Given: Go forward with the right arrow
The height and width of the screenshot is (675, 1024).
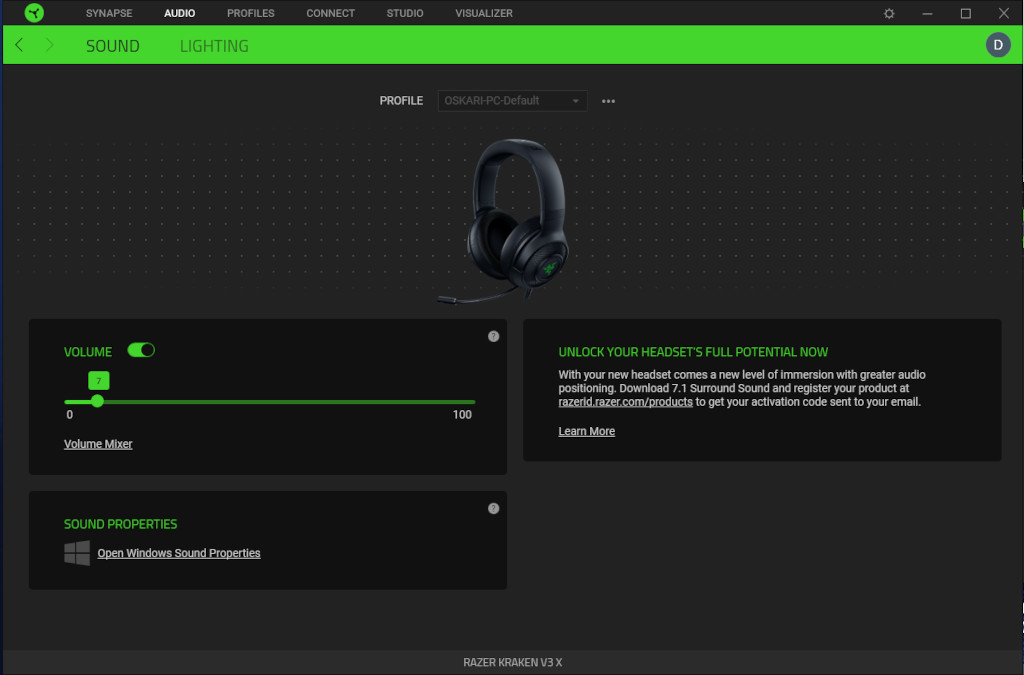Looking at the screenshot, I should click(x=50, y=45).
